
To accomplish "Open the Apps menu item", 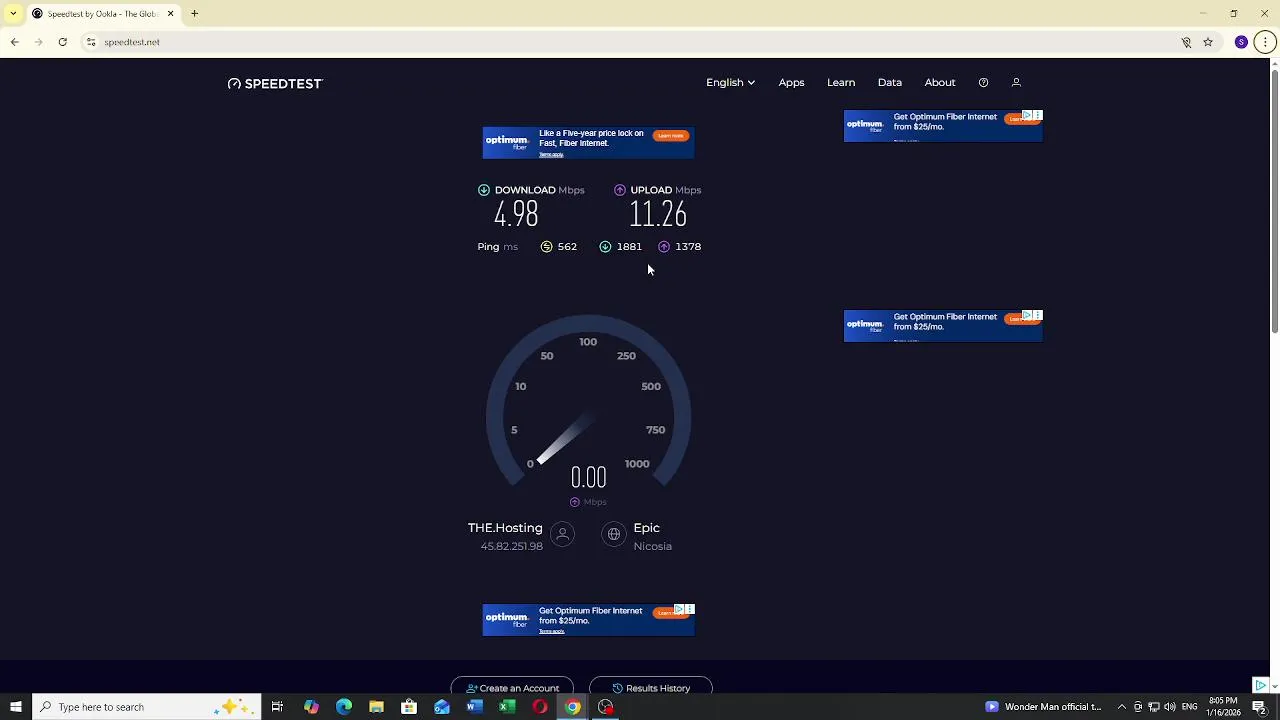I will coord(791,83).
